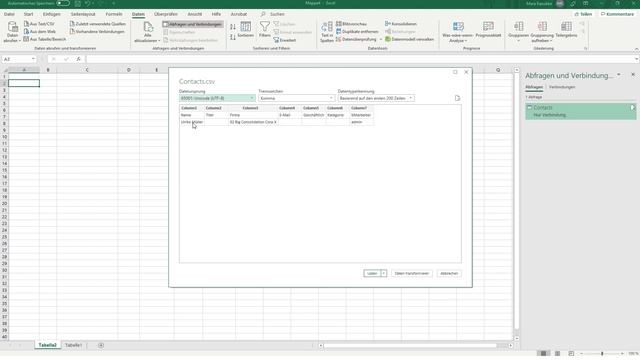Click the zoom slider handle

(602, 353)
